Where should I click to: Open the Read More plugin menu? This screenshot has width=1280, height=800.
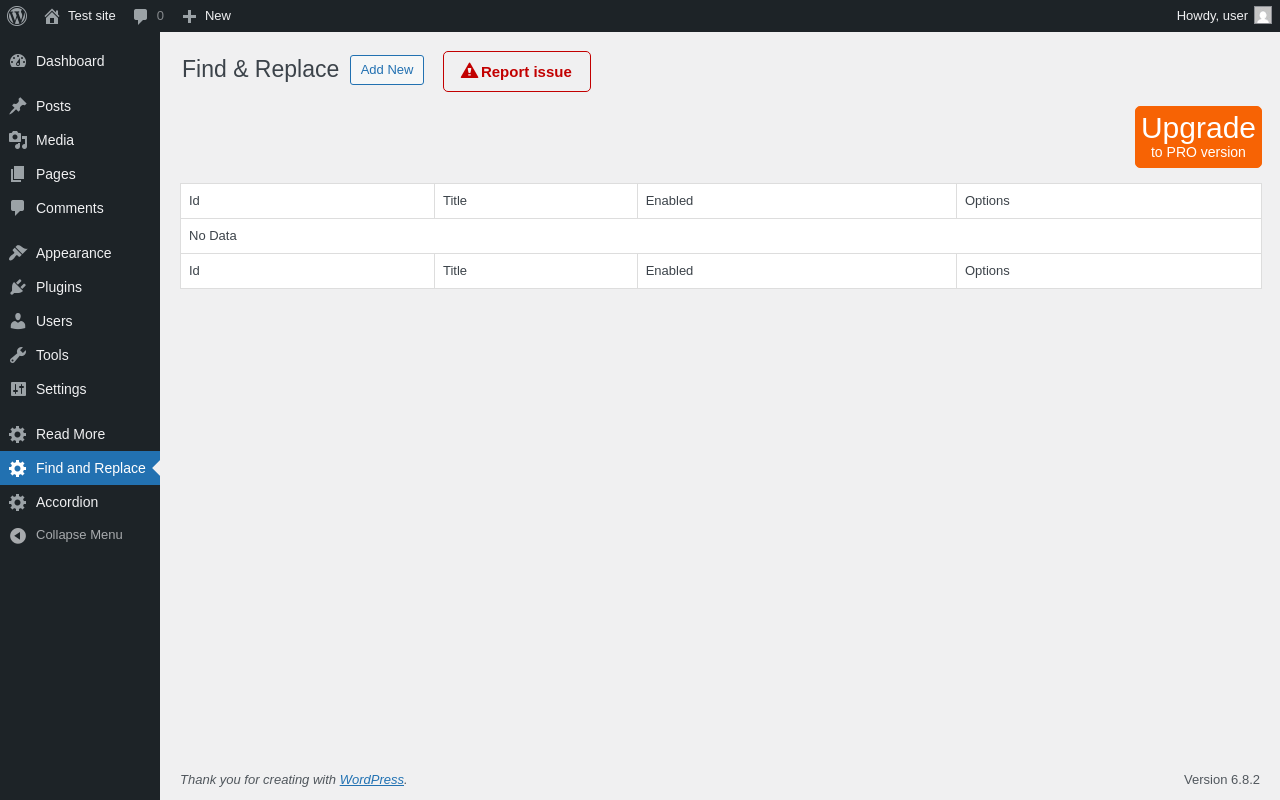tap(70, 434)
